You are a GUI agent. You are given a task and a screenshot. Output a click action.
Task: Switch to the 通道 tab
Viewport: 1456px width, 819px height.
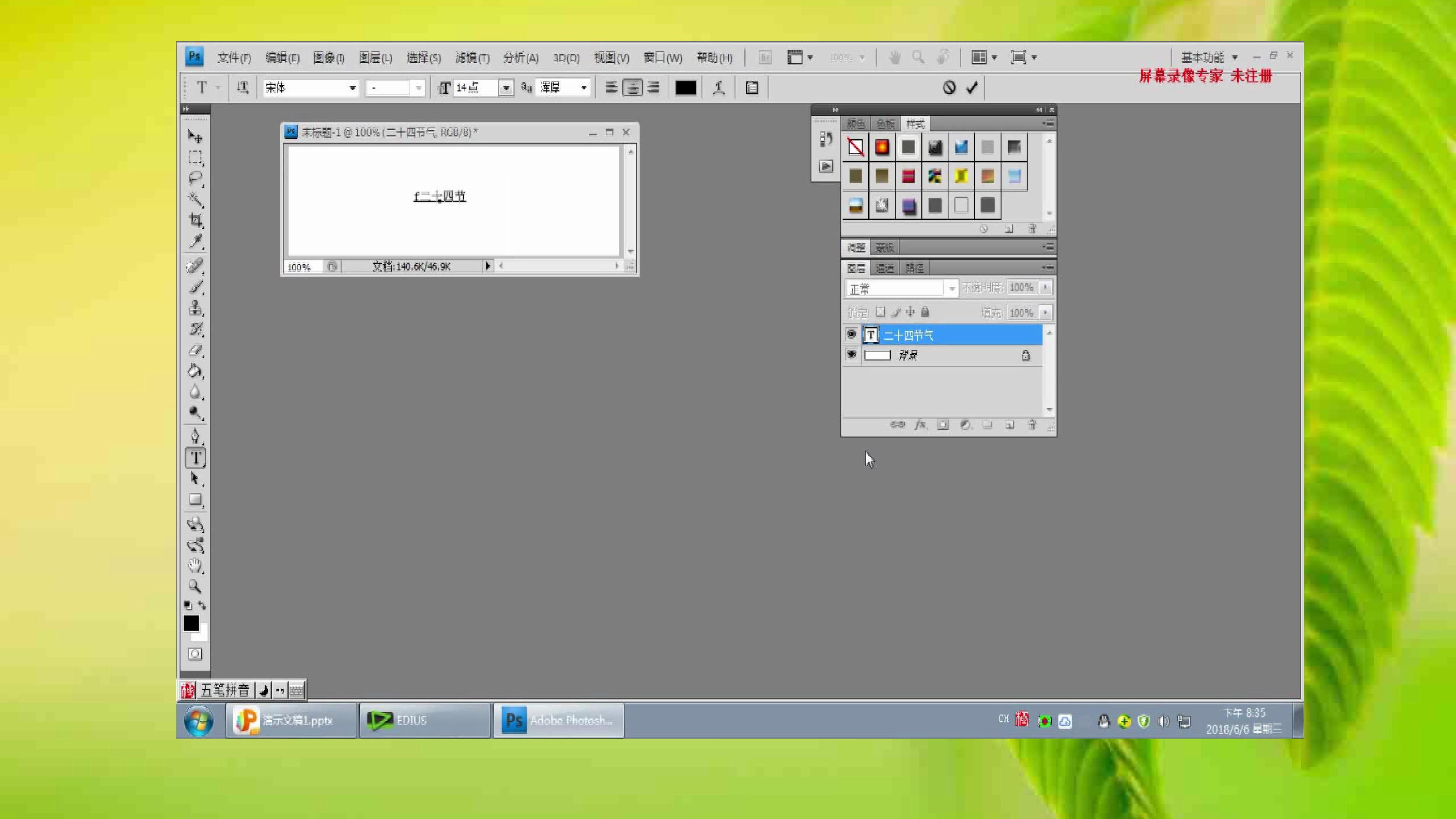pyautogui.click(x=885, y=268)
